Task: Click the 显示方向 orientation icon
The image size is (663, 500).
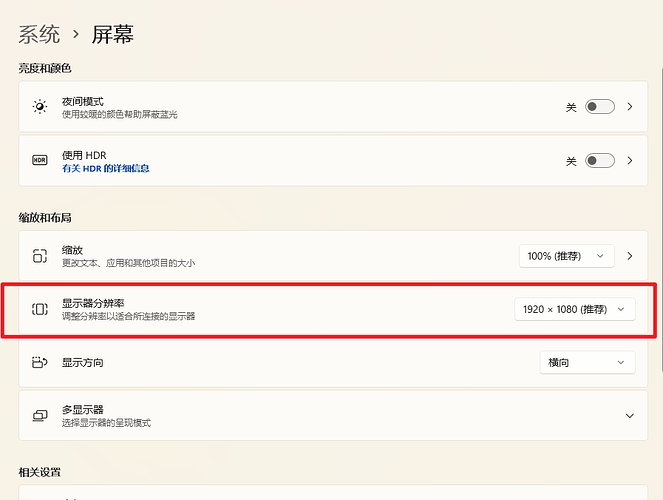Action: [x=39, y=363]
